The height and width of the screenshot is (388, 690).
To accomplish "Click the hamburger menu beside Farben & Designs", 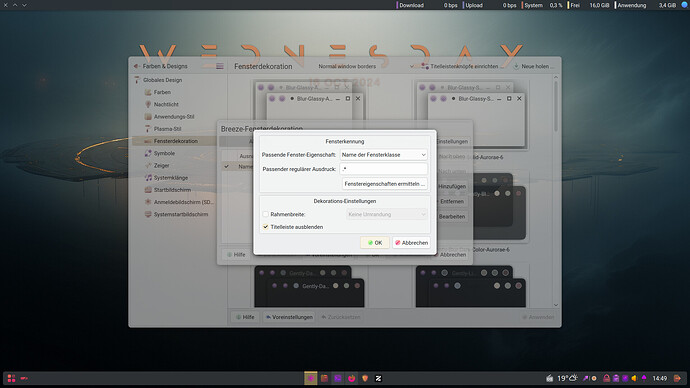I will (220, 66).
